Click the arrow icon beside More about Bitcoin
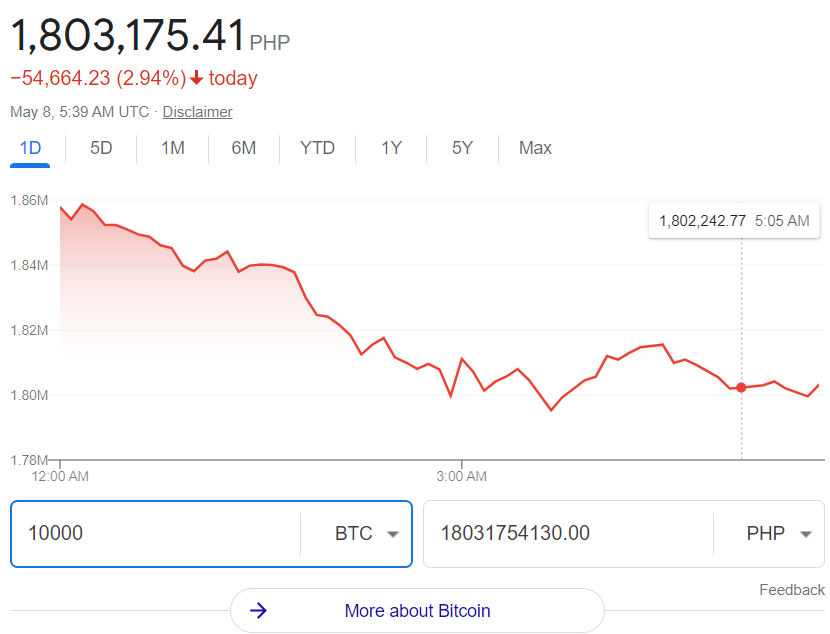The width and height of the screenshot is (830, 634). (x=258, y=611)
